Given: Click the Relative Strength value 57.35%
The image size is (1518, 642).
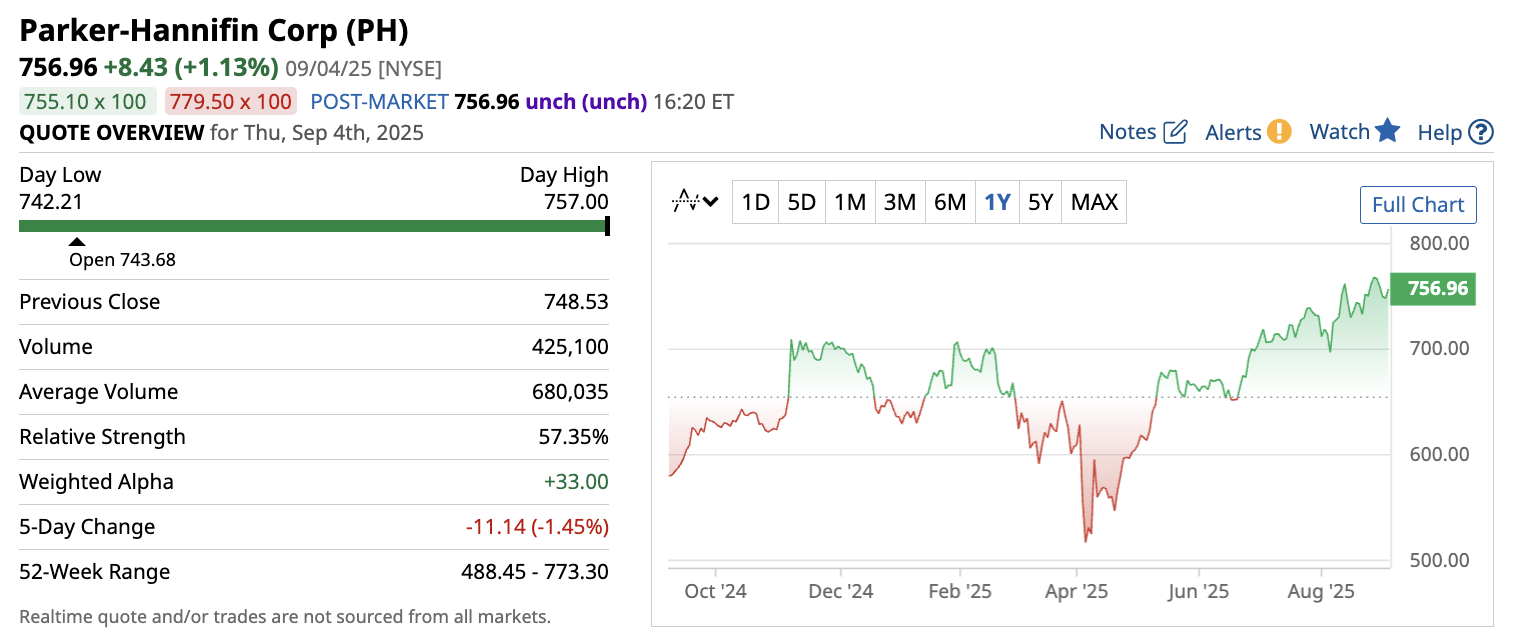Looking at the screenshot, I should pos(573,437).
